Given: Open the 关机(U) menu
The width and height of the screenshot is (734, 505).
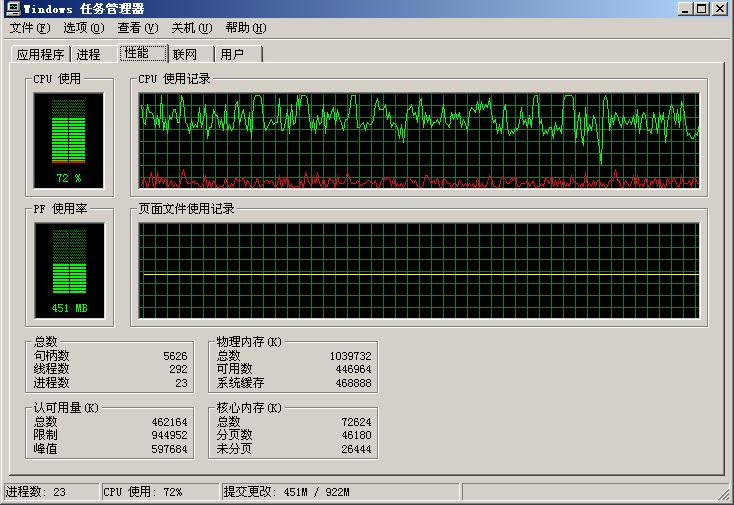Looking at the screenshot, I should click(x=192, y=28).
